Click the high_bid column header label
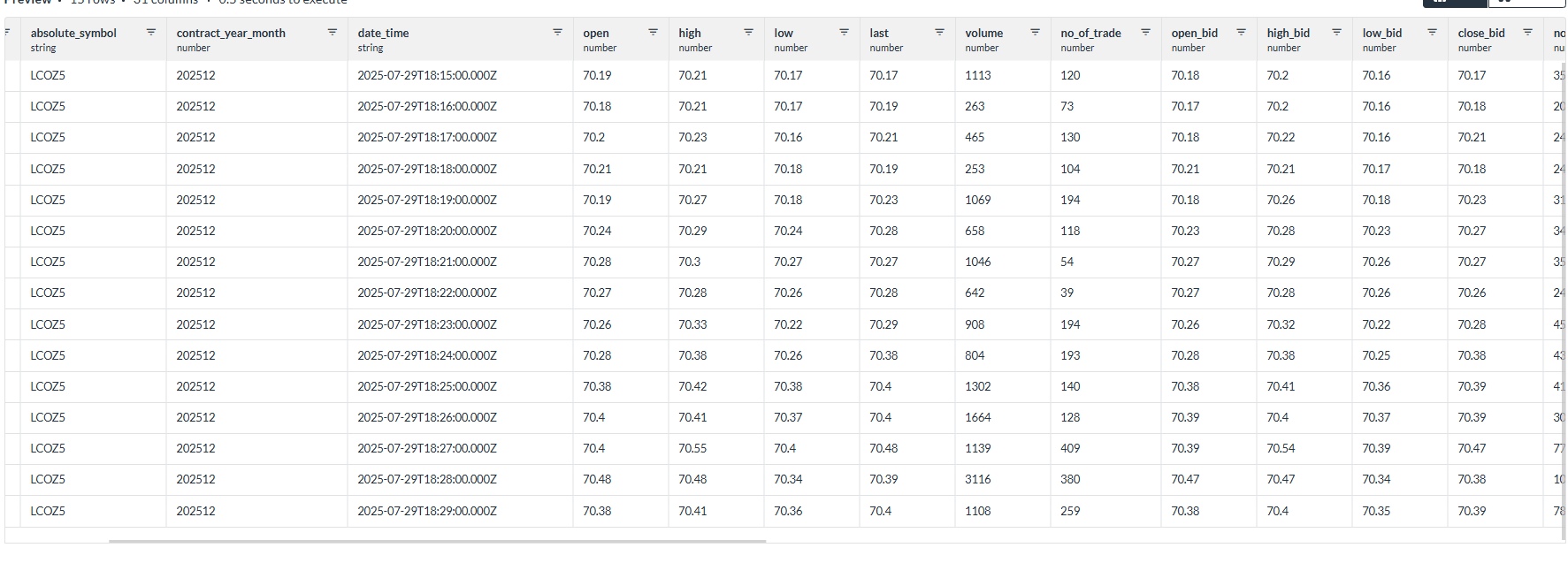The width and height of the screenshot is (1568, 563). (1288, 33)
